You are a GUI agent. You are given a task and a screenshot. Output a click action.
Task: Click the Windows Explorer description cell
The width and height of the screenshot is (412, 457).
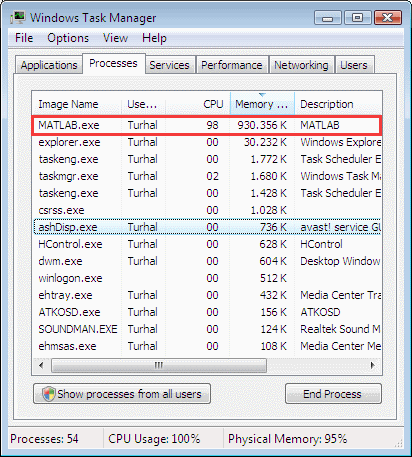[x=340, y=142]
